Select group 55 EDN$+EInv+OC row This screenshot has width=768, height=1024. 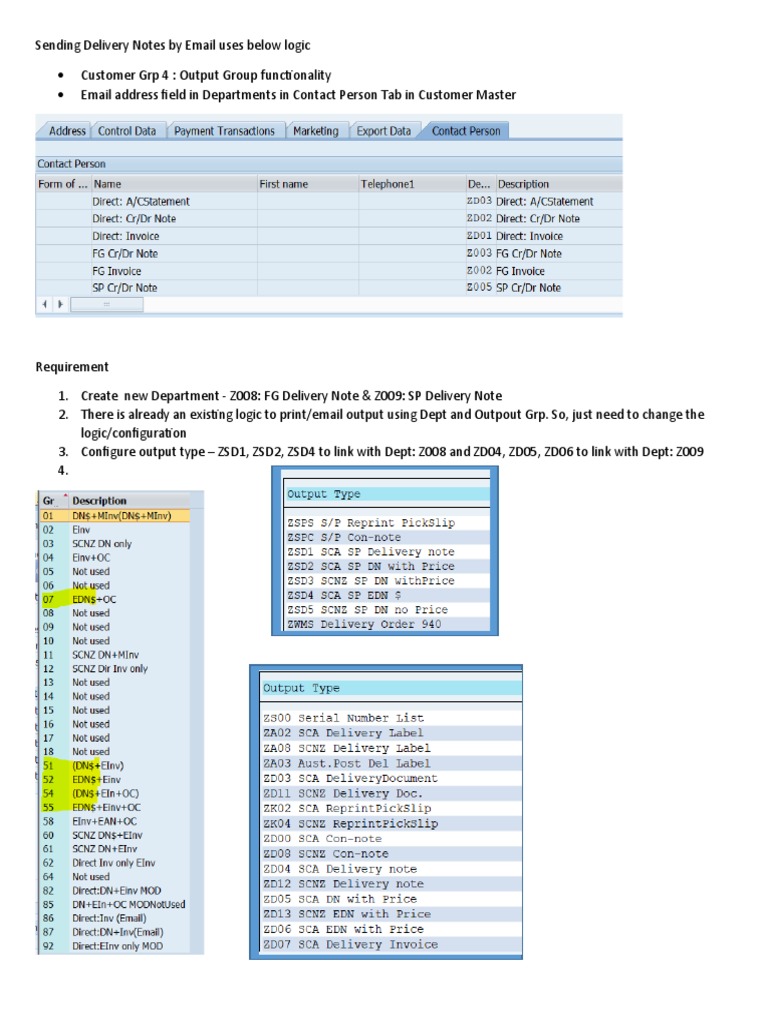[x=114, y=807]
